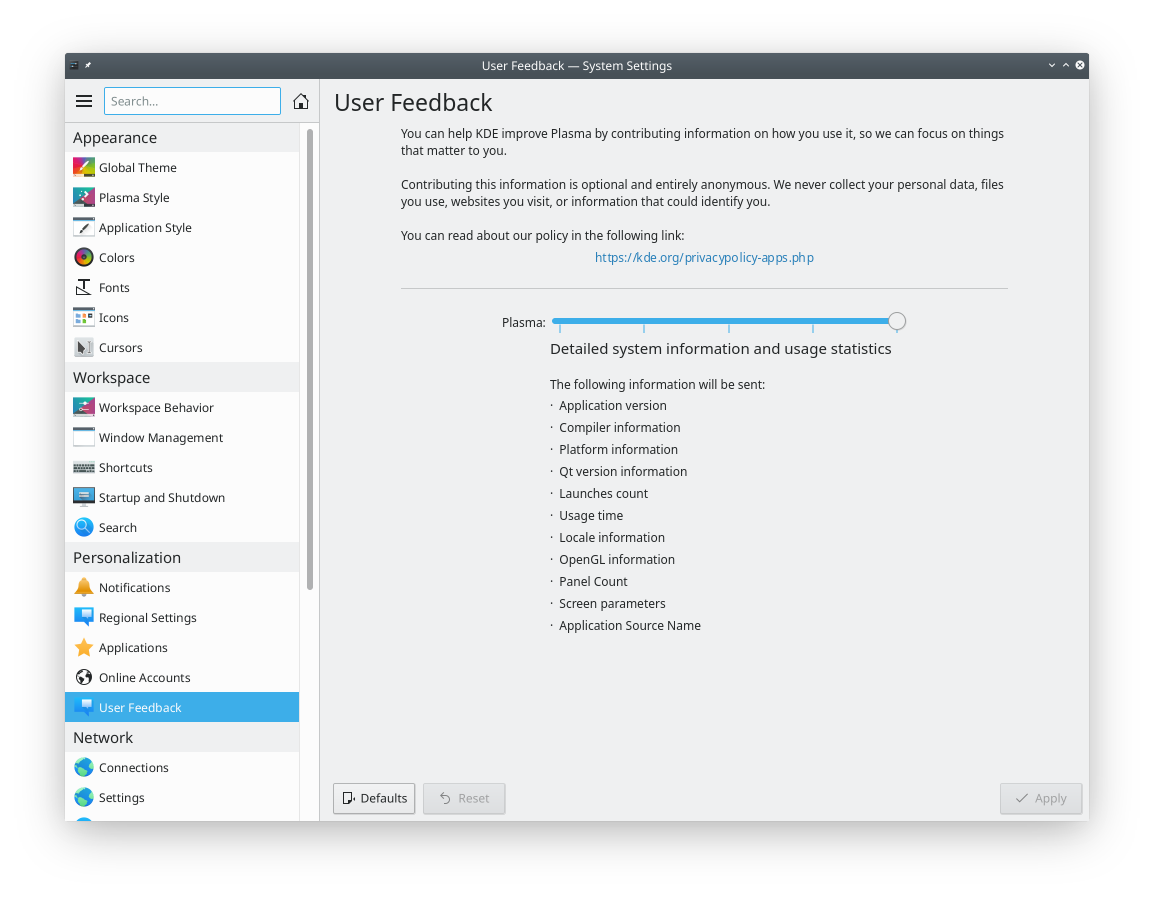This screenshot has height=898, width=1154.
Task: Close the System Settings window
Action: (1080, 66)
